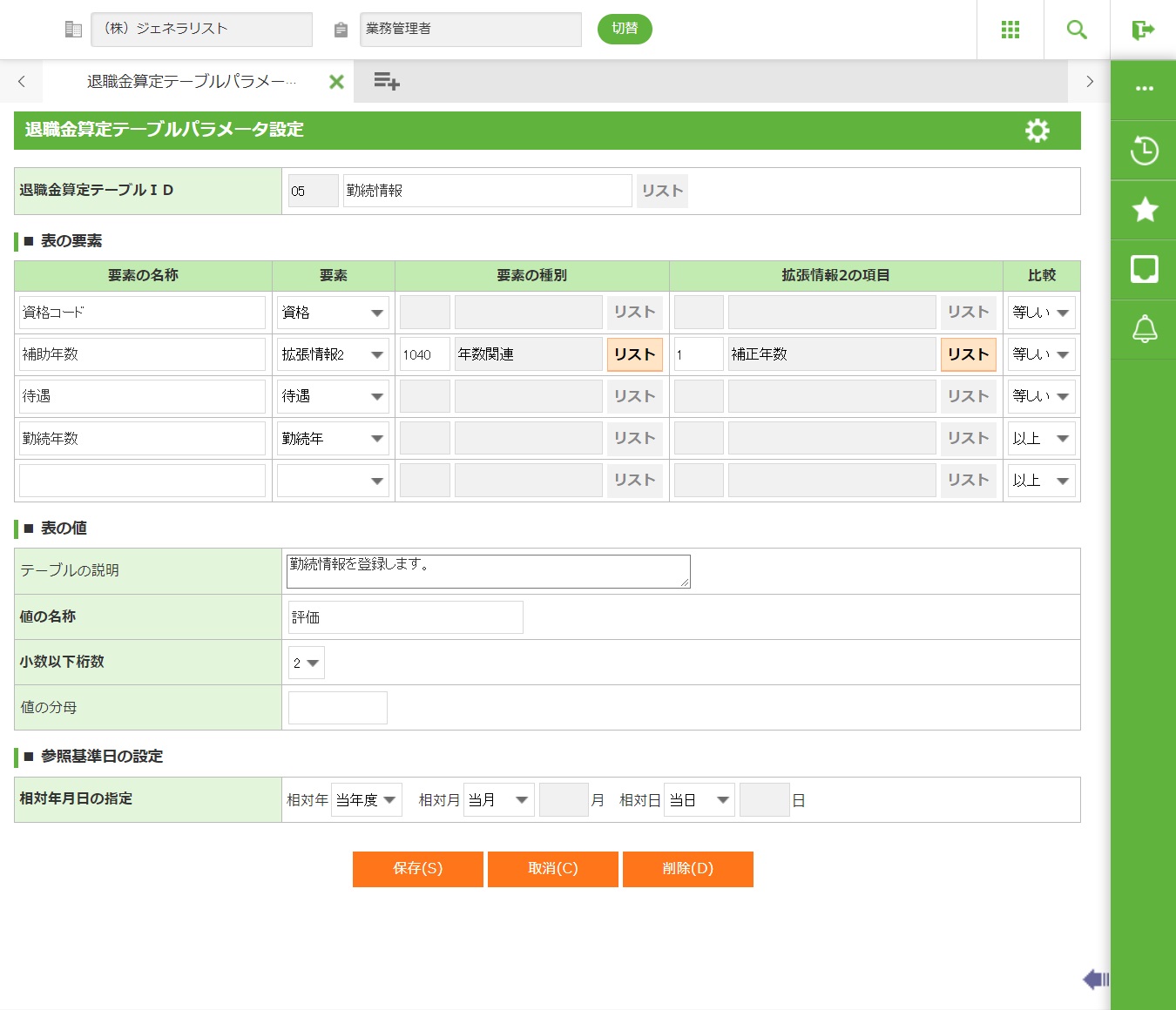
Task: Click the 保存(S) button
Action: pos(418,869)
